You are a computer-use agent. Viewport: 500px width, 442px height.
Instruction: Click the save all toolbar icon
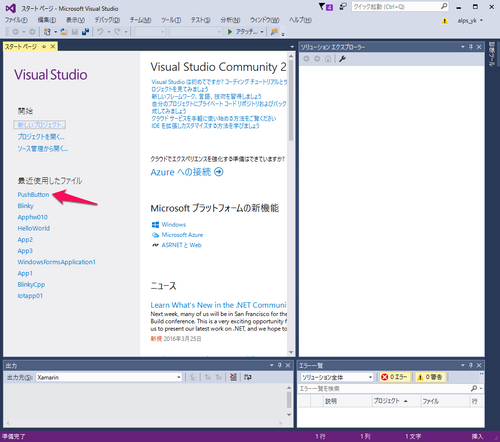[x=86, y=32]
